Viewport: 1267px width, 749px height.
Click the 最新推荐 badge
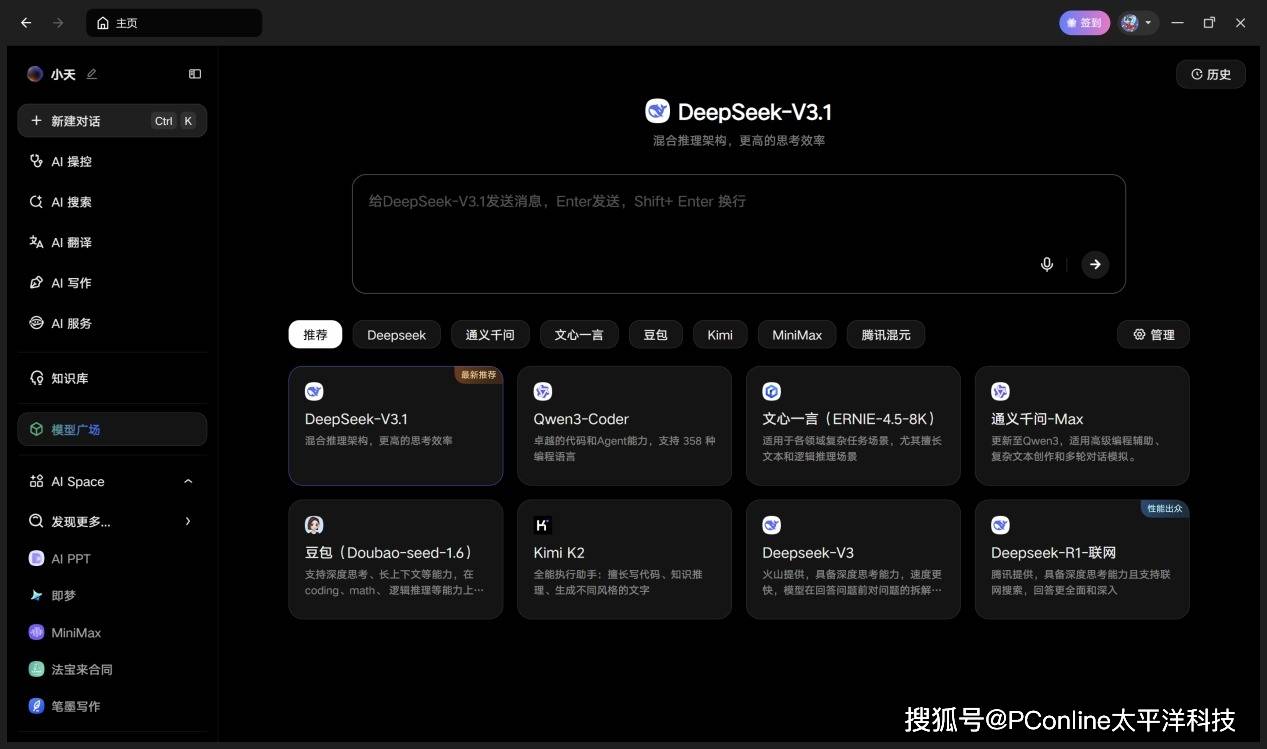coord(478,375)
